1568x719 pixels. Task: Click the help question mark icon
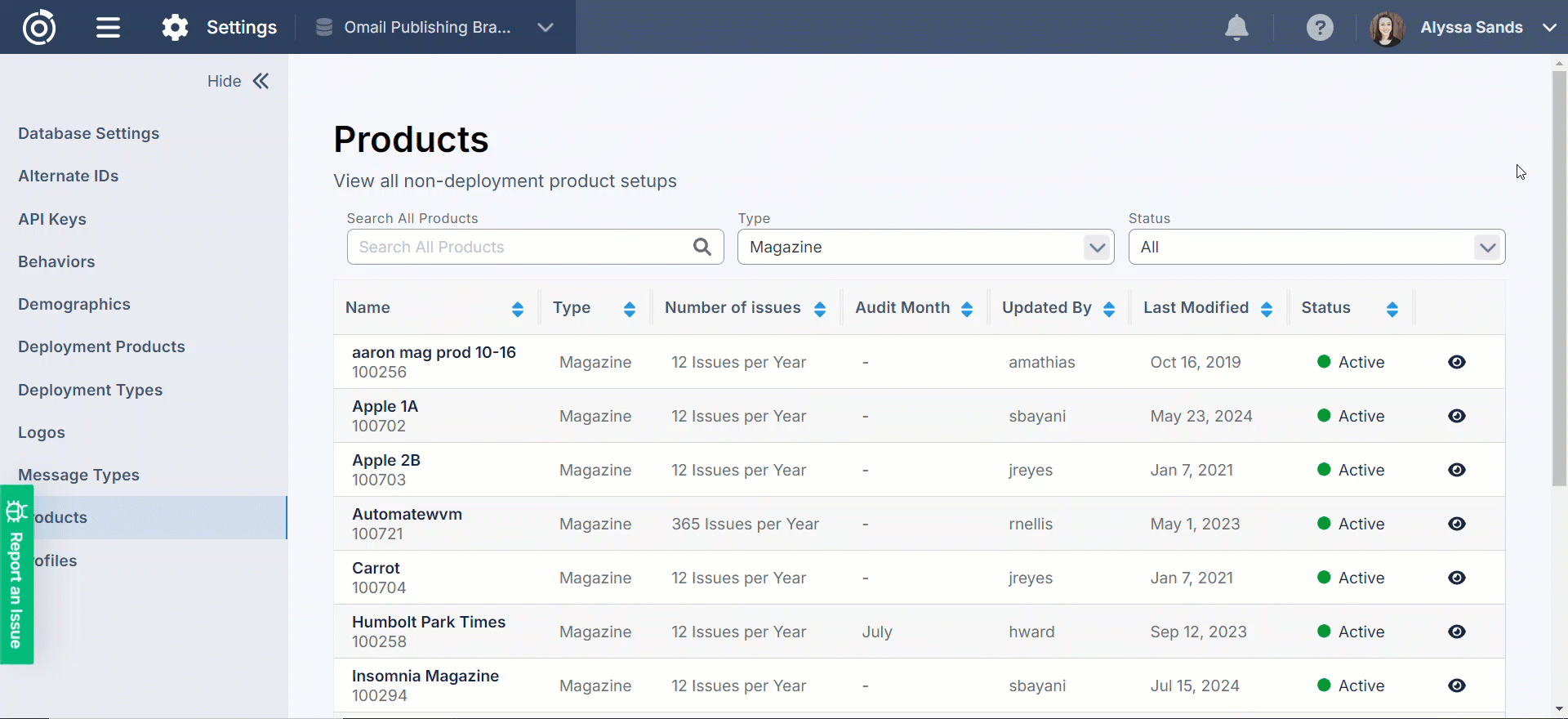pyautogui.click(x=1319, y=27)
